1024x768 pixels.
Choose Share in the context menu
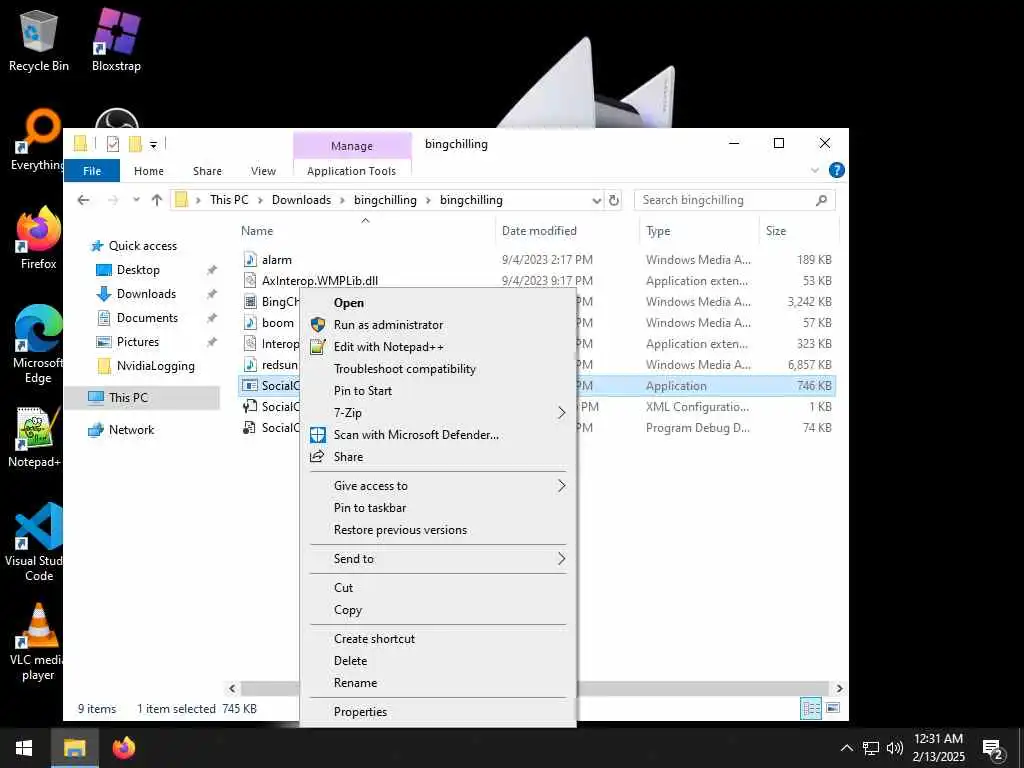(x=438, y=456)
